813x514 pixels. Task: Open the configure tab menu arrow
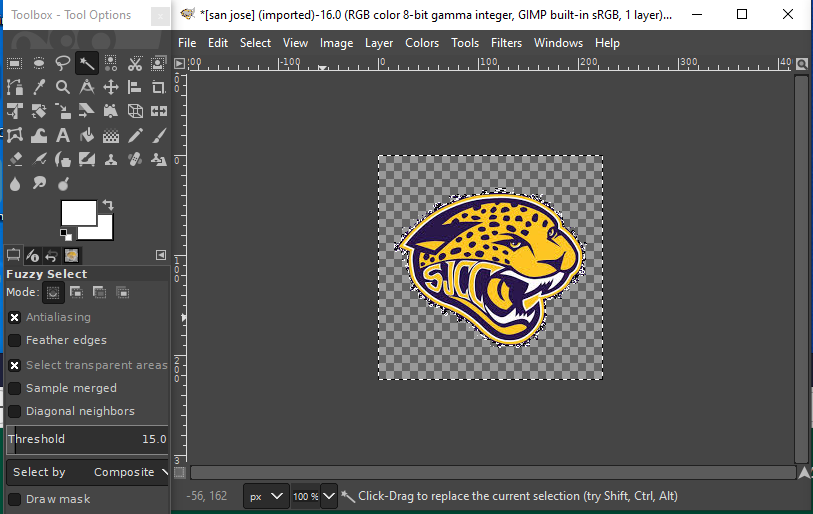[x=161, y=255]
